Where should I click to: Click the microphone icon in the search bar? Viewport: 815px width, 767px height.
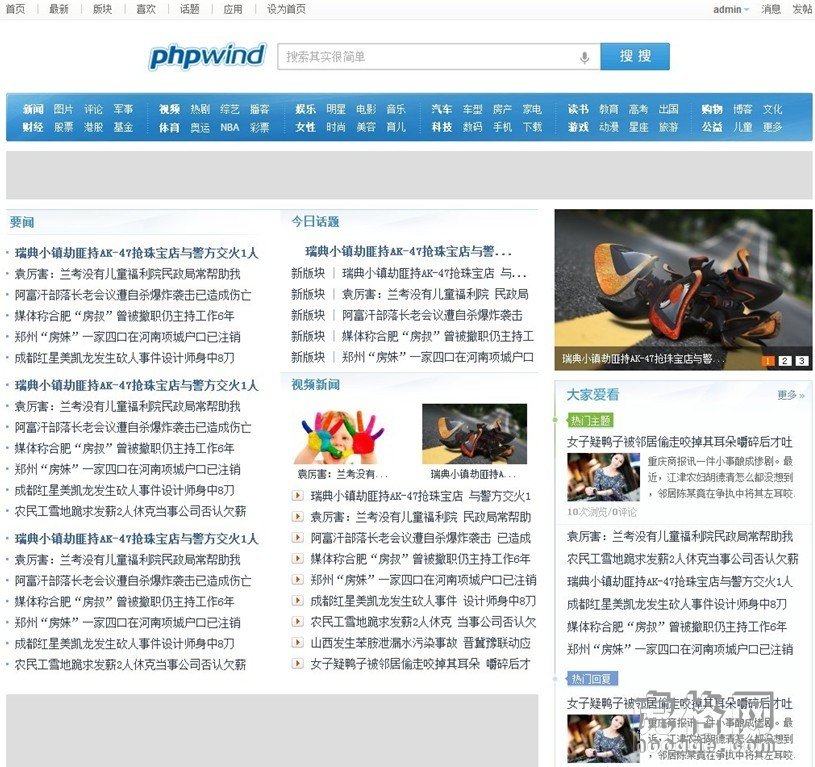(x=584, y=57)
